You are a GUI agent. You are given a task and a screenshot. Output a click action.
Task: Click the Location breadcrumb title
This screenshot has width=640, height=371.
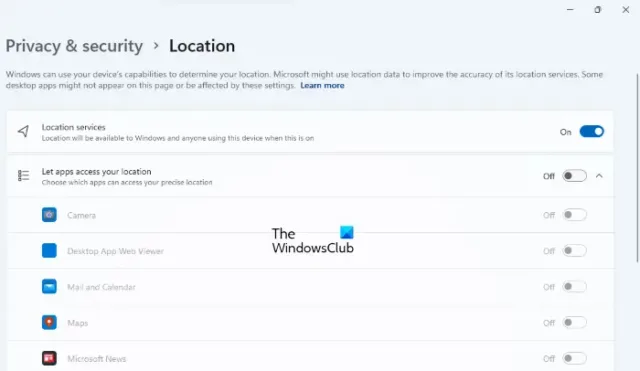click(202, 46)
